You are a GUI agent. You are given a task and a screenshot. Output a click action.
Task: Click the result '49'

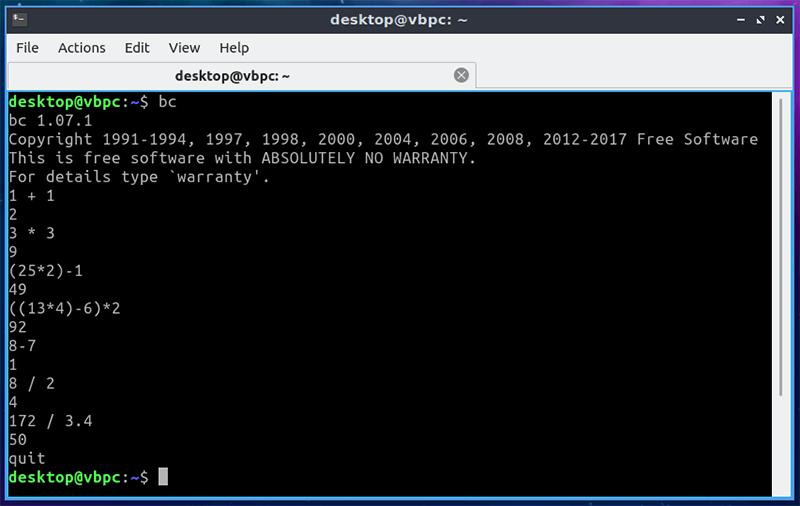tap(18, 290)
